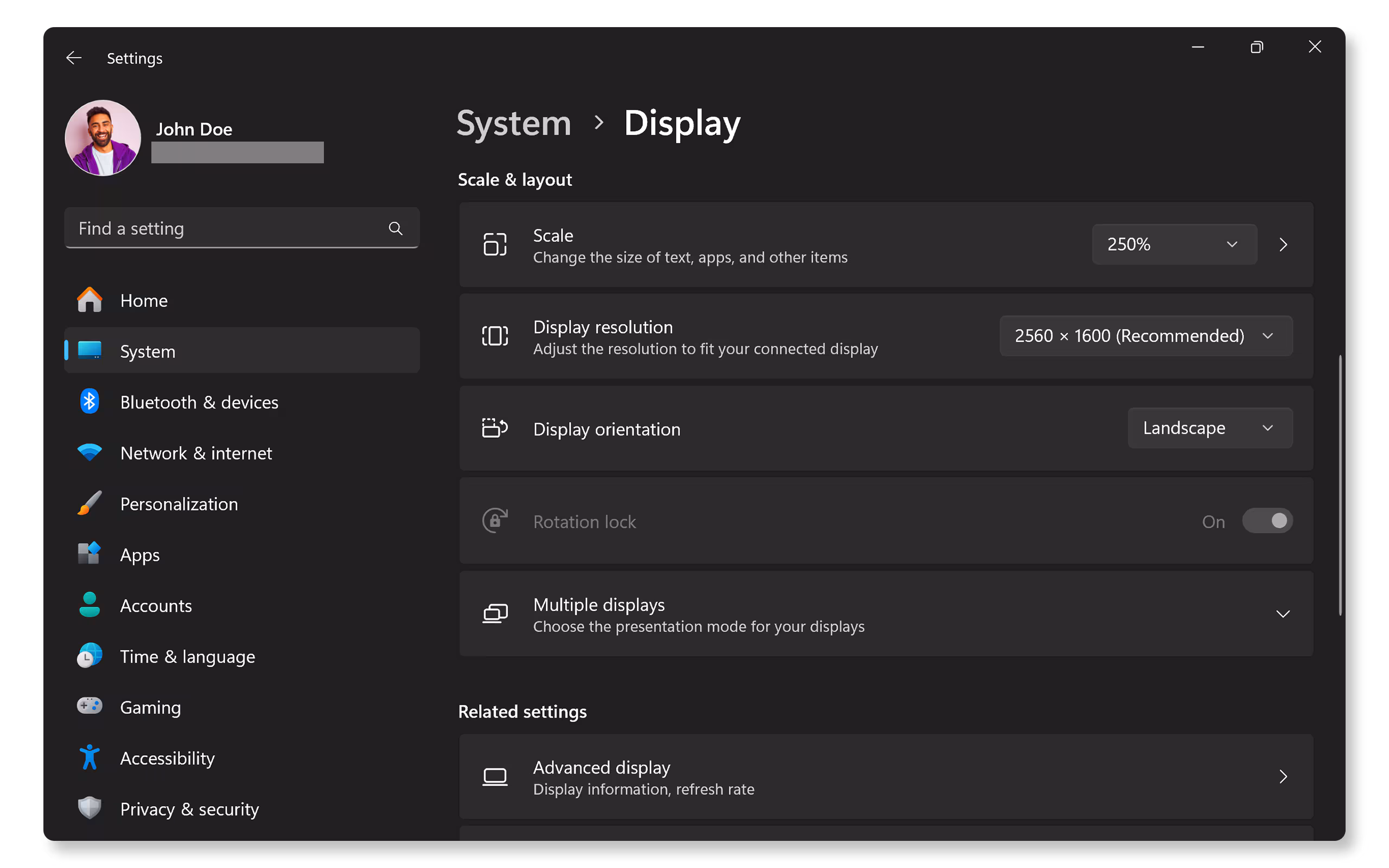
Task: Click the Apps icon
Action: 90,553
